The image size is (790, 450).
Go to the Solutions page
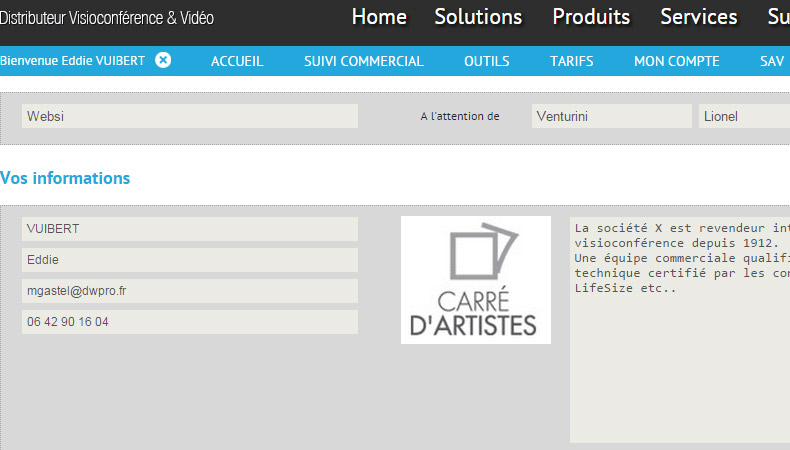[x=478, y=17]
